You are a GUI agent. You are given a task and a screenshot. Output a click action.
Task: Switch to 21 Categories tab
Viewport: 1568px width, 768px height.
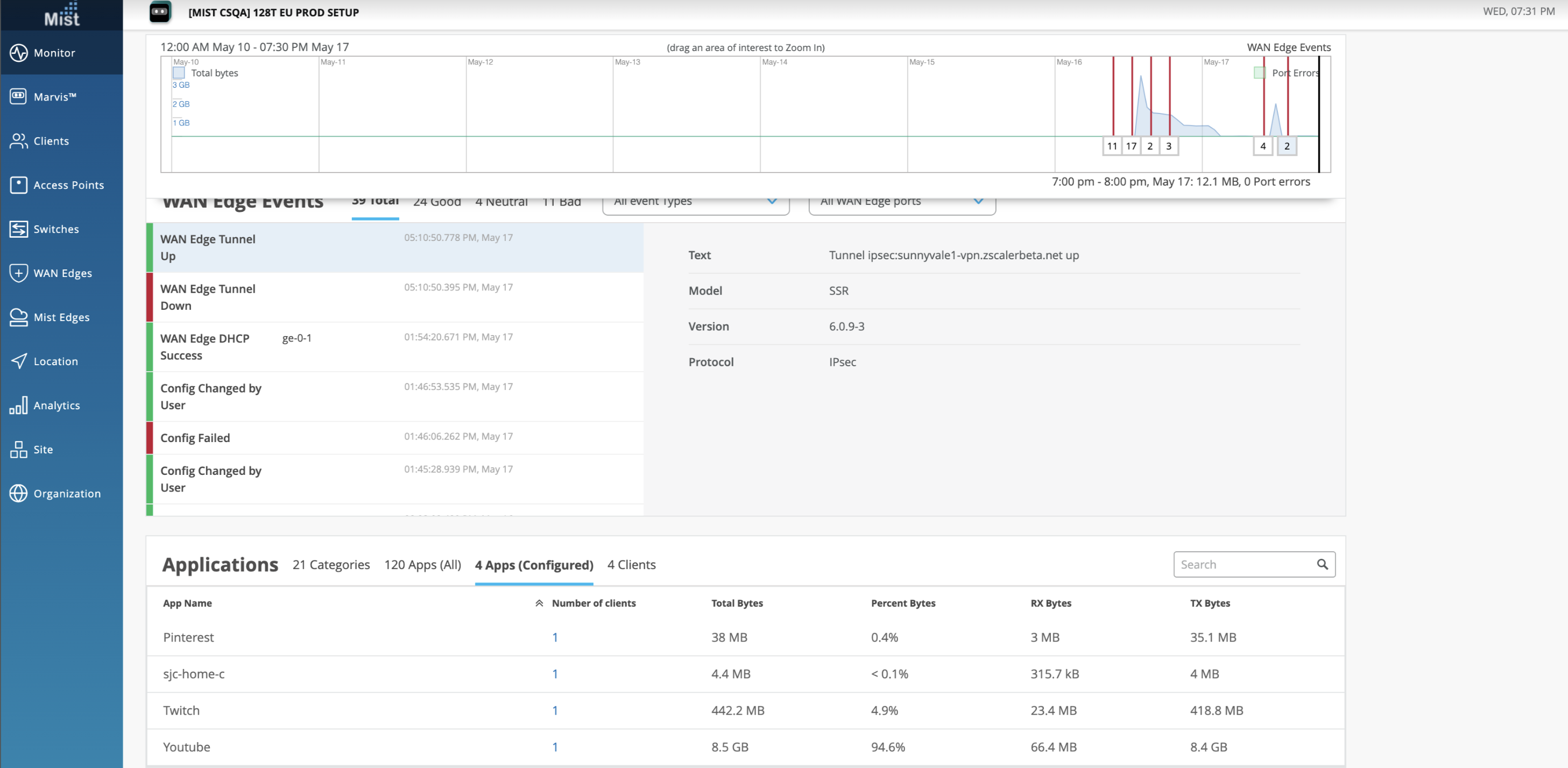point(330,565)
